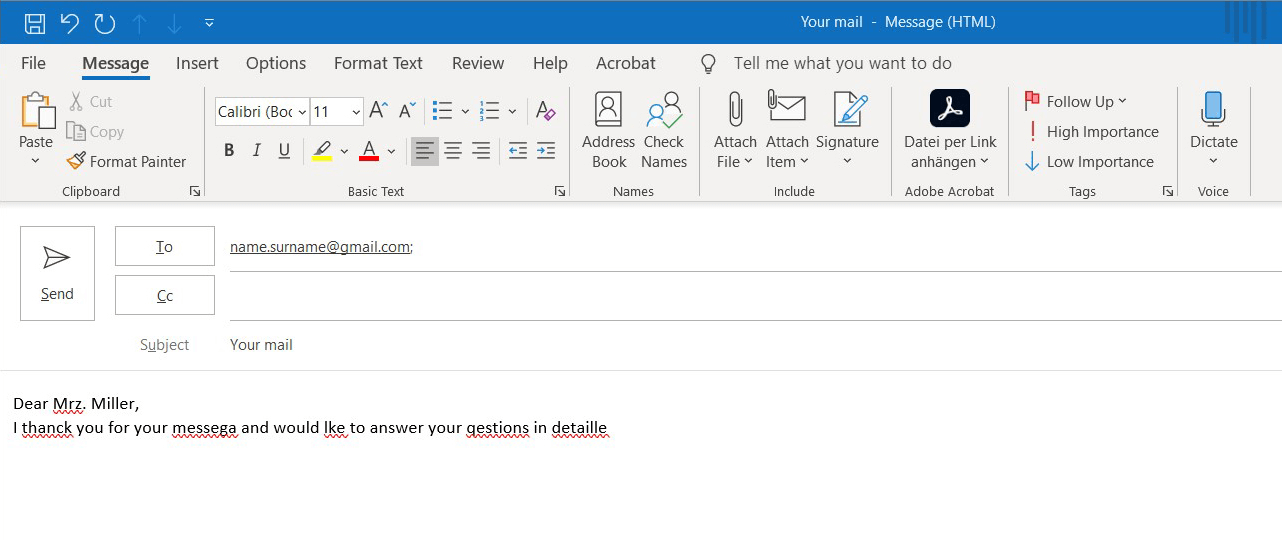Expand the Signature dropdown
The height and width of the screenshot is (540, 1282).
pos(847,162)
